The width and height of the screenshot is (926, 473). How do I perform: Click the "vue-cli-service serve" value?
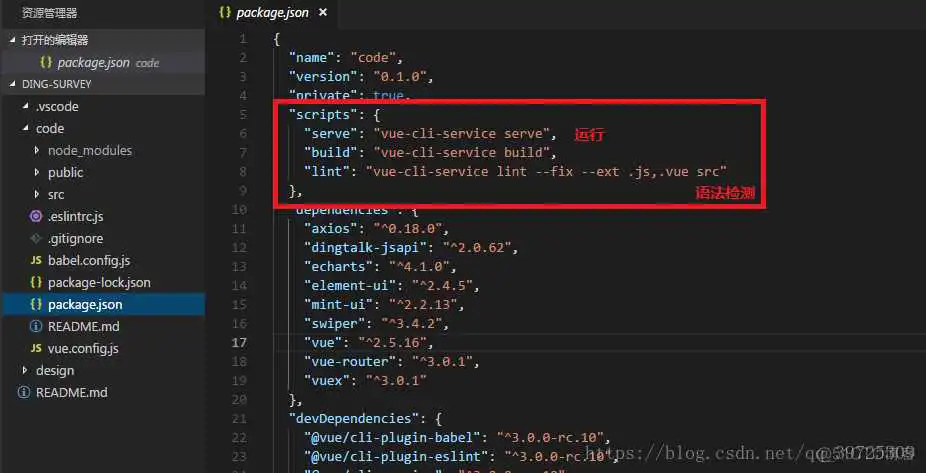462,133
